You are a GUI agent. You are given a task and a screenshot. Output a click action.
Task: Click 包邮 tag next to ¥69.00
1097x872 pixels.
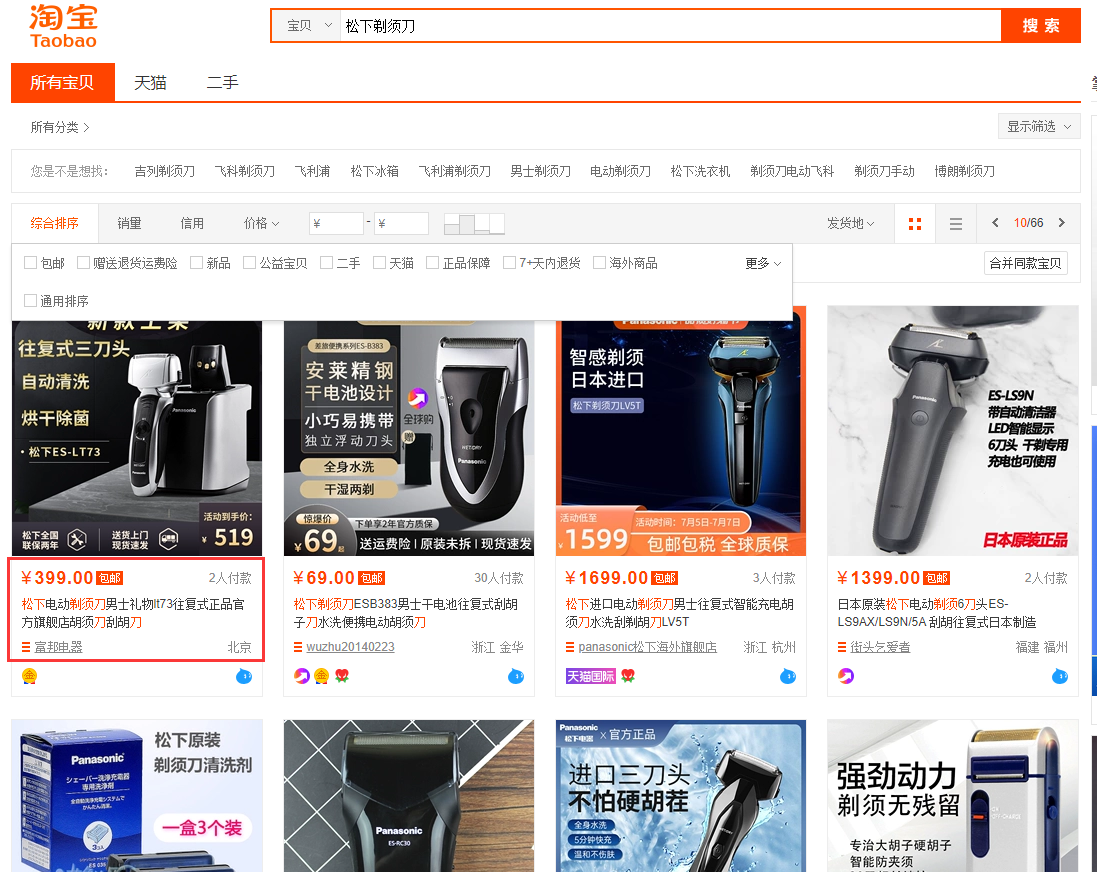[371, 578]
